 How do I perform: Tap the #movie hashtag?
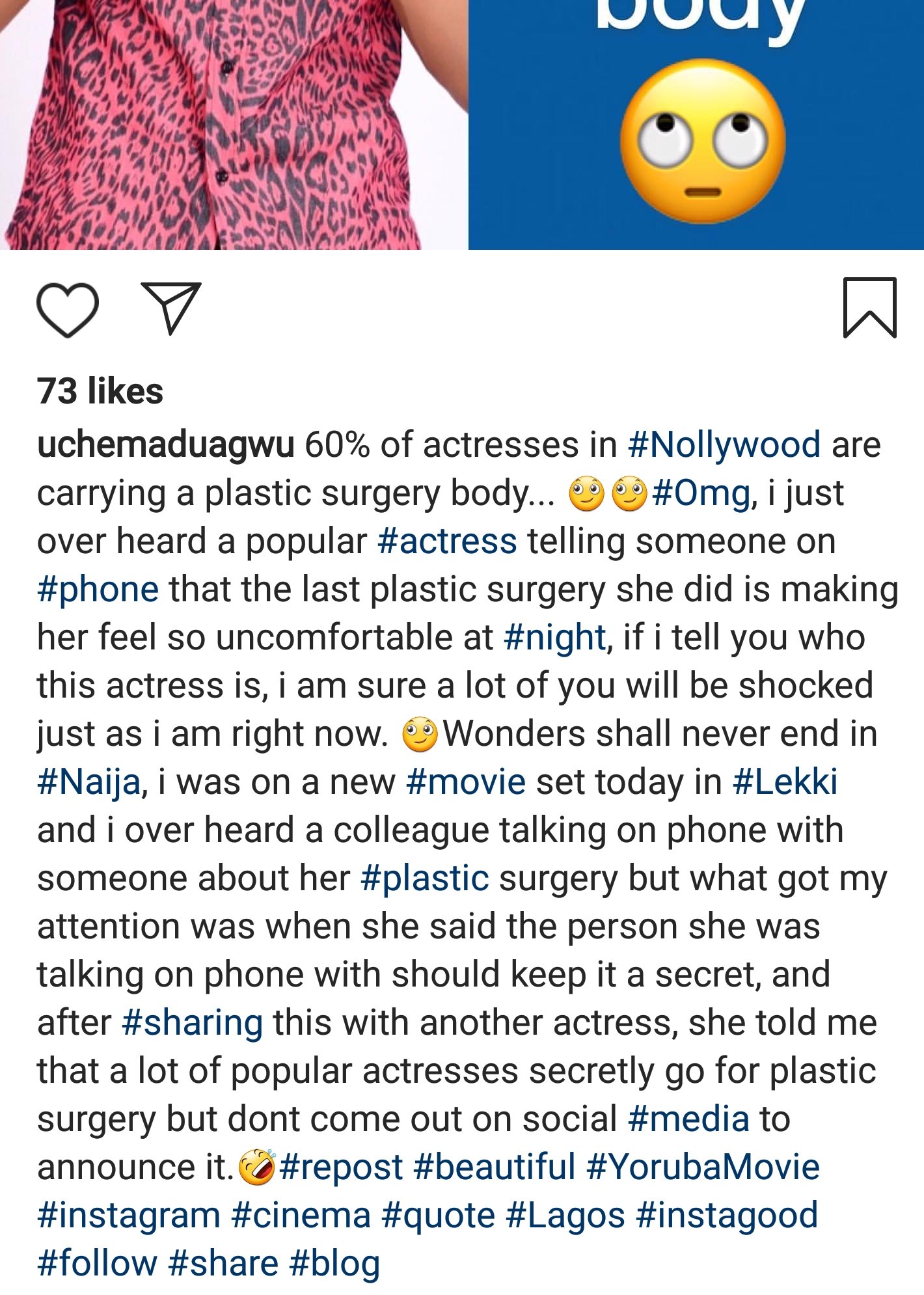465,782
